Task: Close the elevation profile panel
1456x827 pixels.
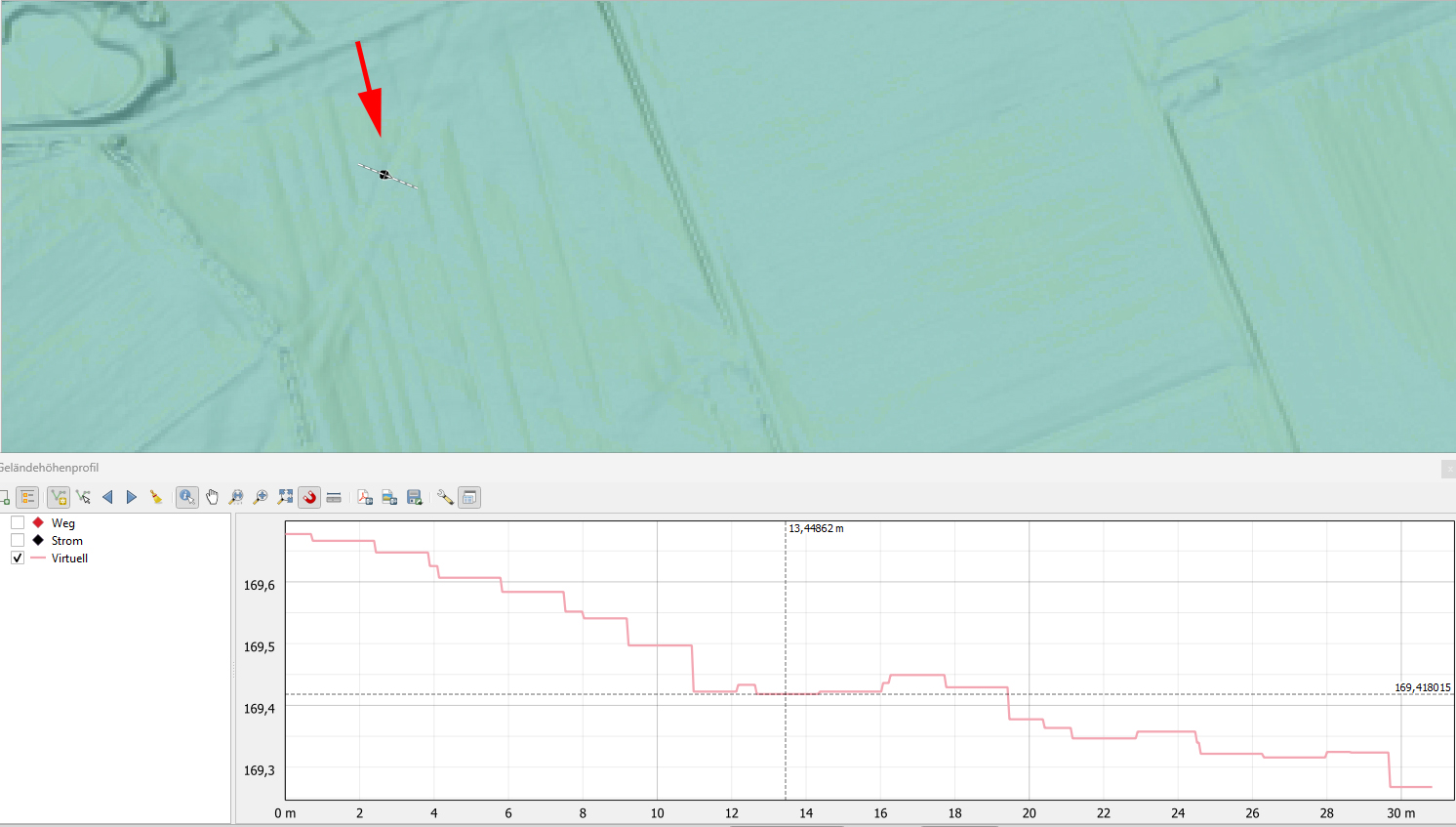Action: pyautogui.click(x=1448, y=469)
